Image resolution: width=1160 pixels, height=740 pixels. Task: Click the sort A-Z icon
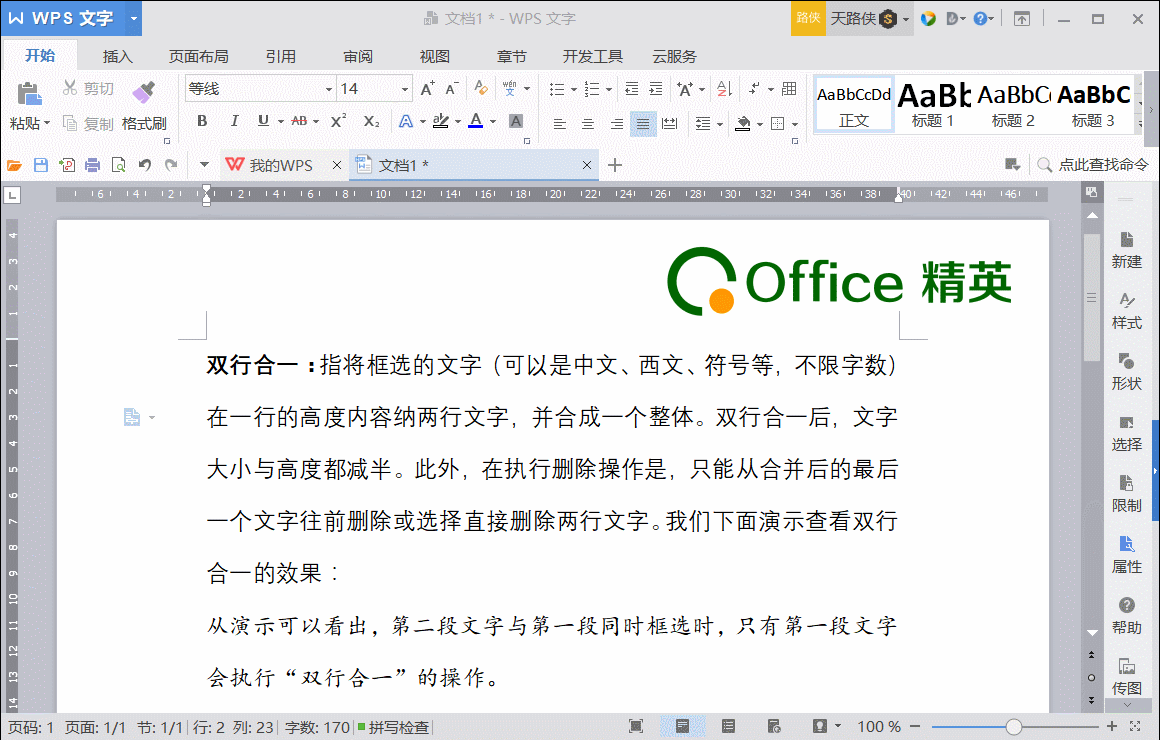(x=725, y=89)
